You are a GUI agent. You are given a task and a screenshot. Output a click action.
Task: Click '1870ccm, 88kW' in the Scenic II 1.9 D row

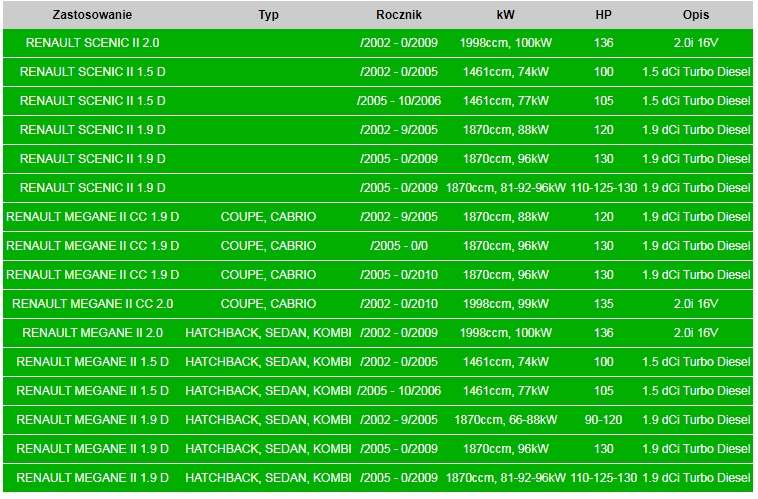click(506, 130)
